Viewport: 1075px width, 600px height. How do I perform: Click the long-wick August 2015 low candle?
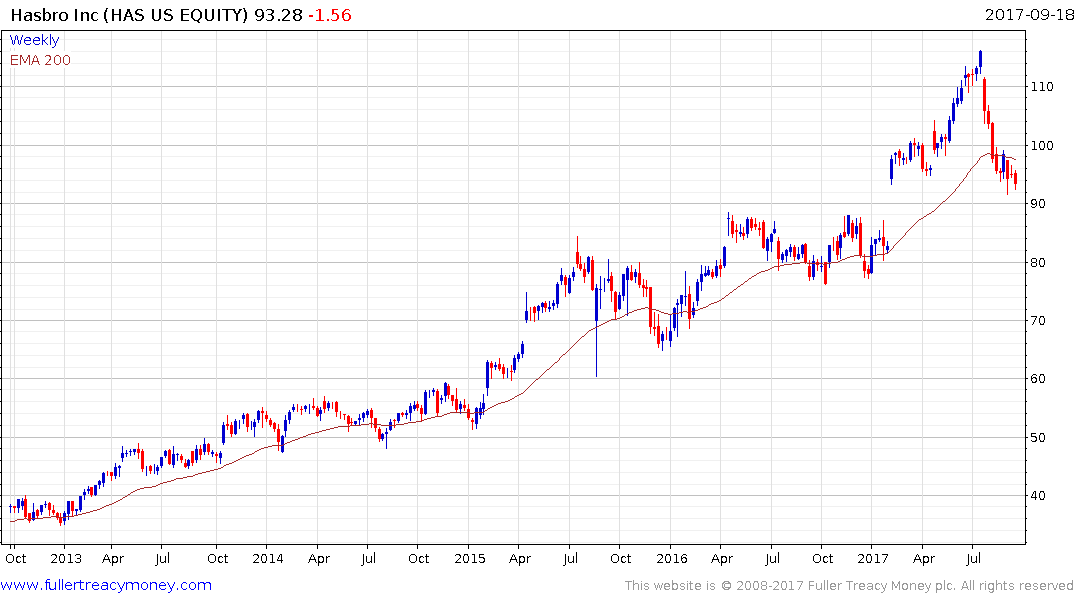point(596,329)
